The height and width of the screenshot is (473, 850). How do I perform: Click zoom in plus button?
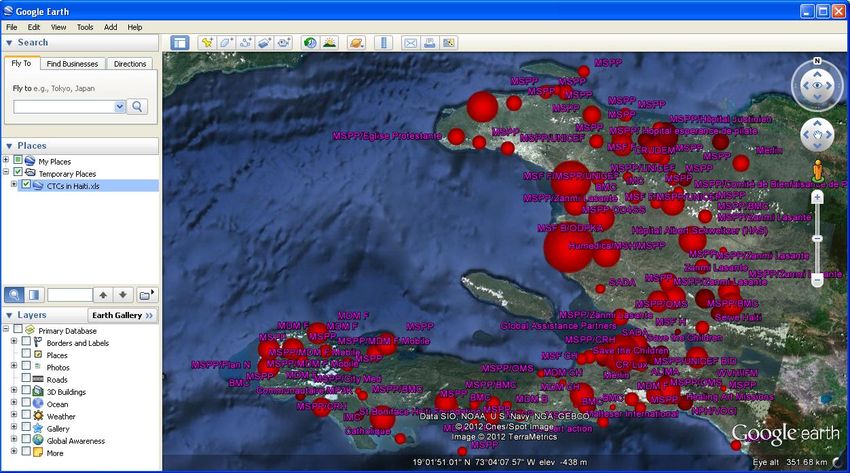pos(817,198)
